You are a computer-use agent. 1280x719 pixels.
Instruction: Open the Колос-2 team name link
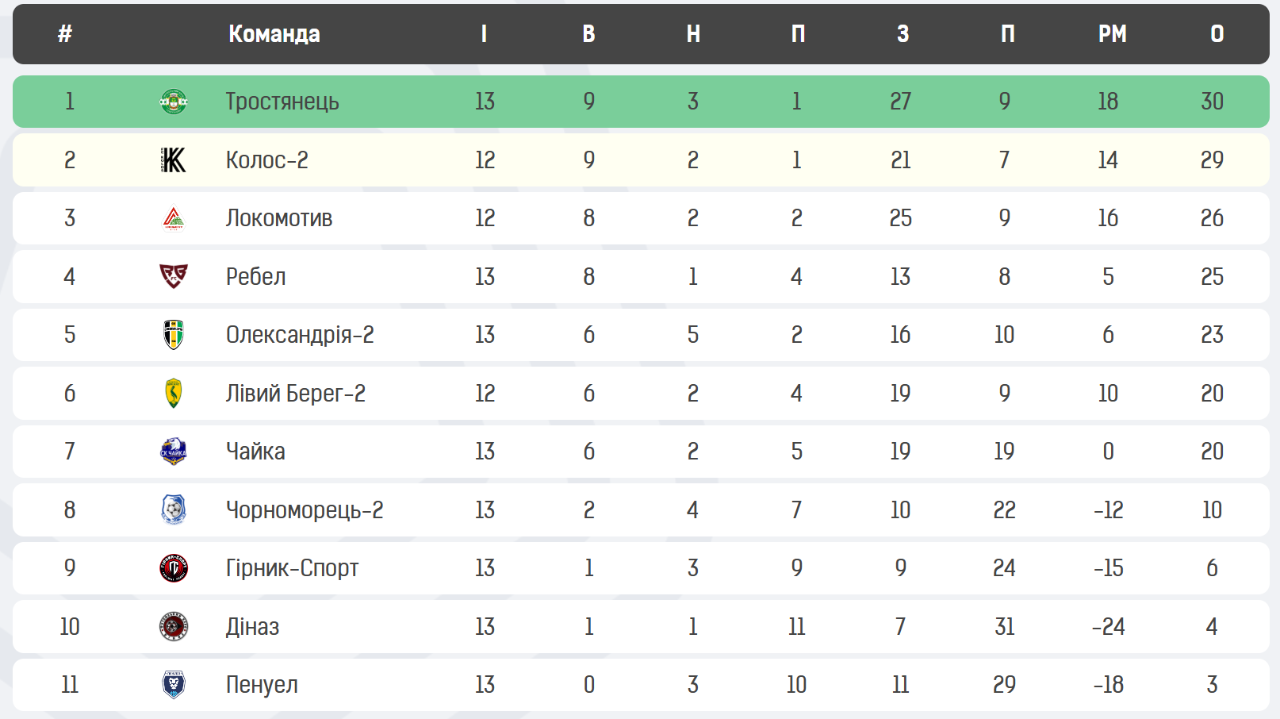tap(267, 160)
